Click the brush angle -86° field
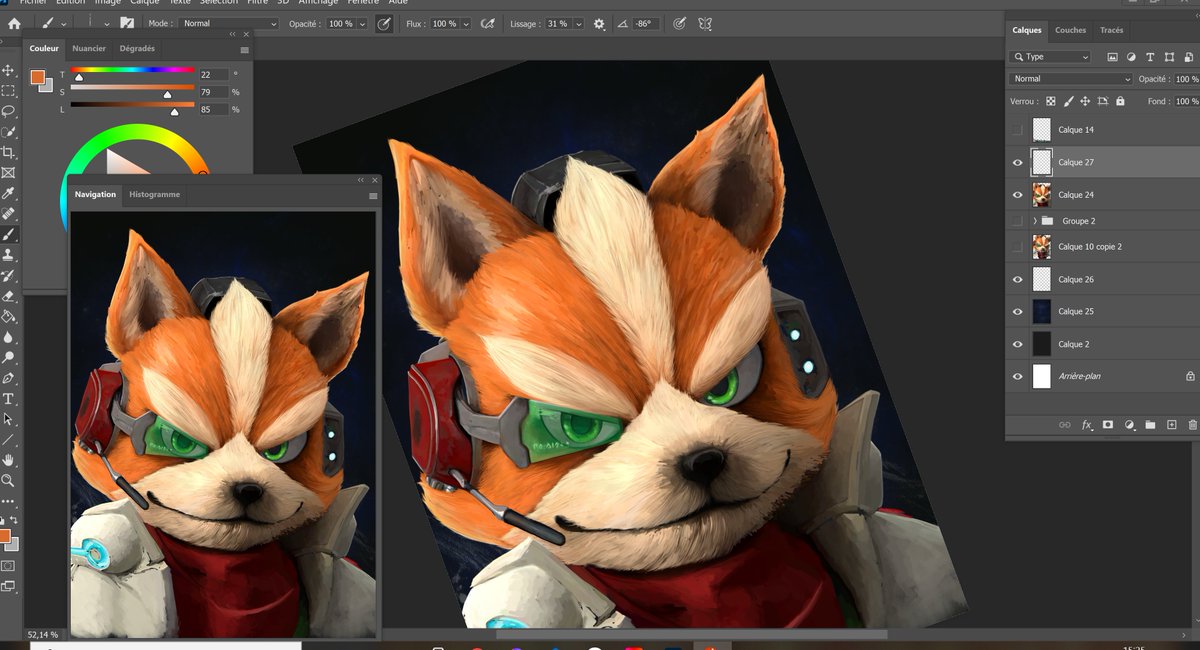The width and height of the screenshot is (1200, 650). click(646, 23)
